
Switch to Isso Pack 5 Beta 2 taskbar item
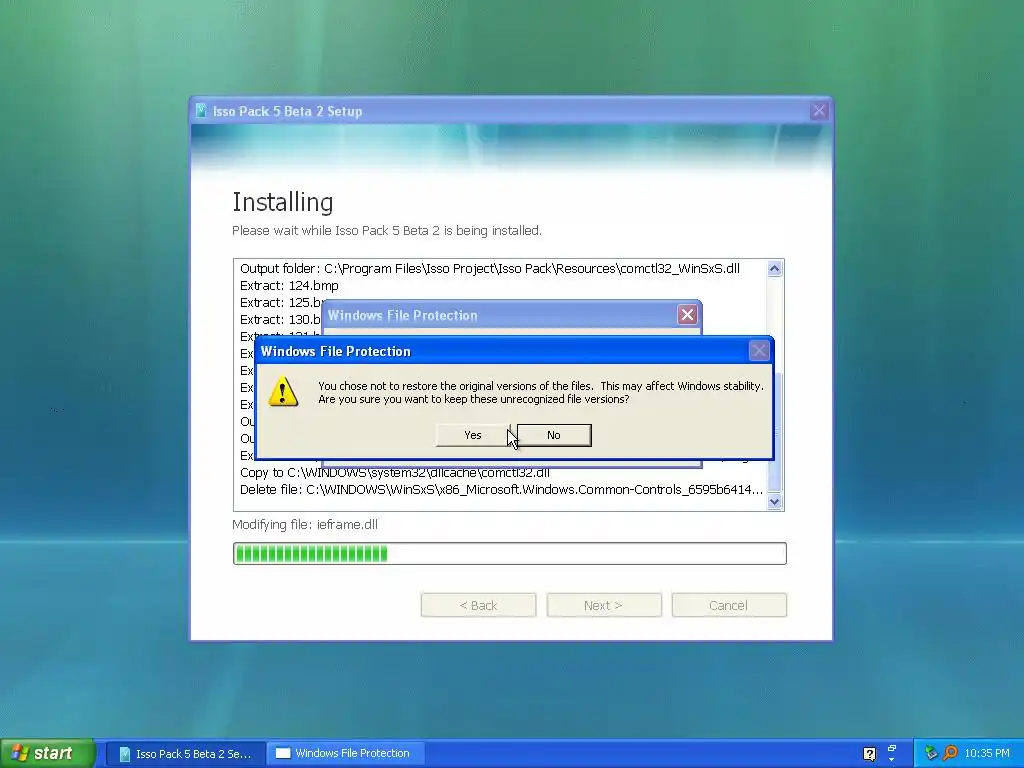185,754
